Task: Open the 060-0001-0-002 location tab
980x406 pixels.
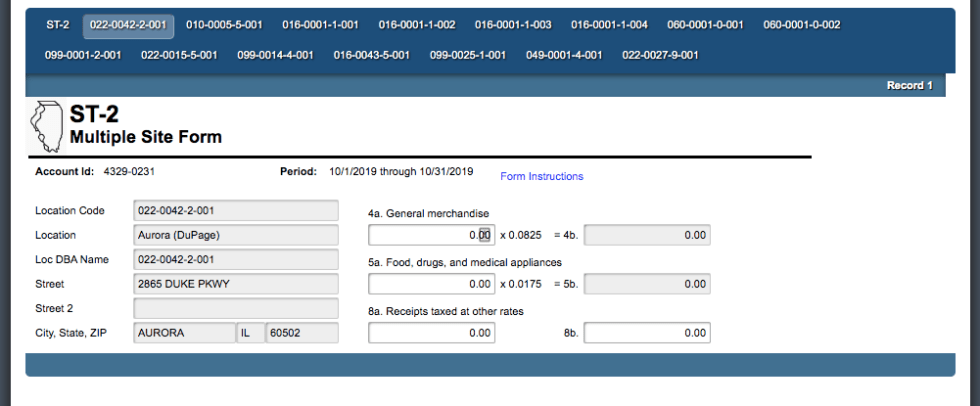Action: [801, 25]
